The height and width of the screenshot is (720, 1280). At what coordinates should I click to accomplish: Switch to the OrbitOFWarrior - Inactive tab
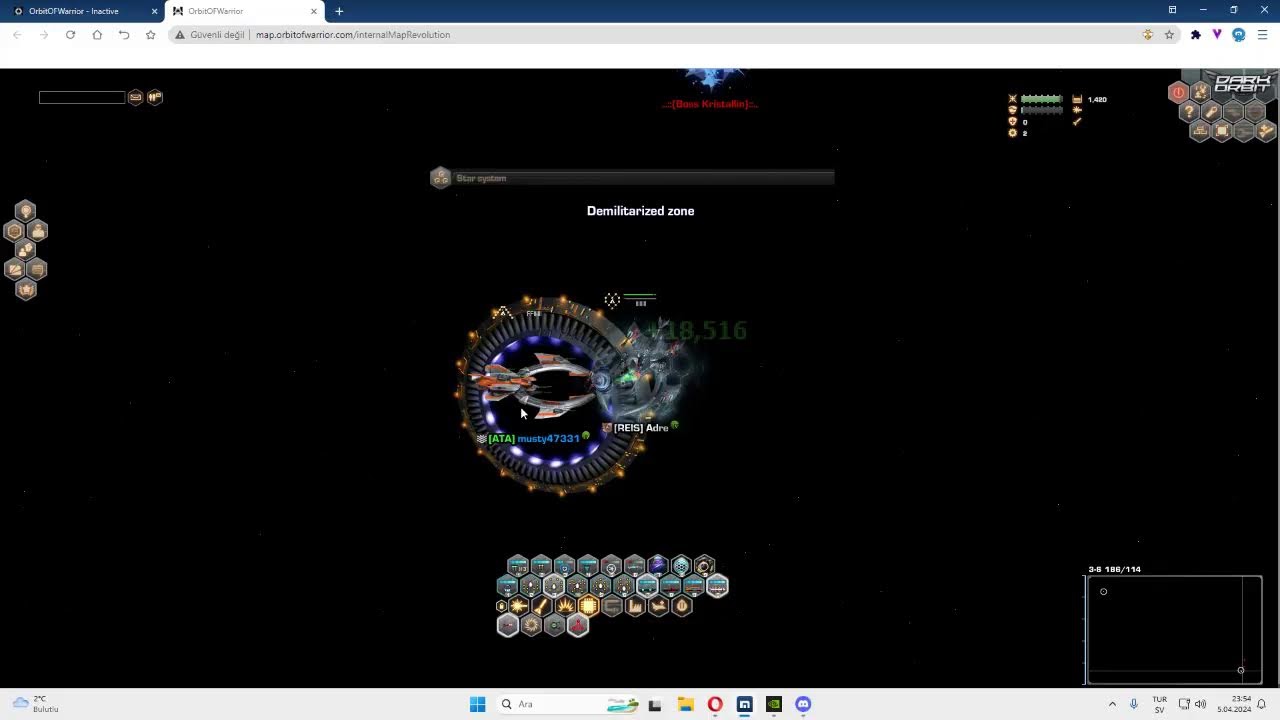[x=83, y=11]
